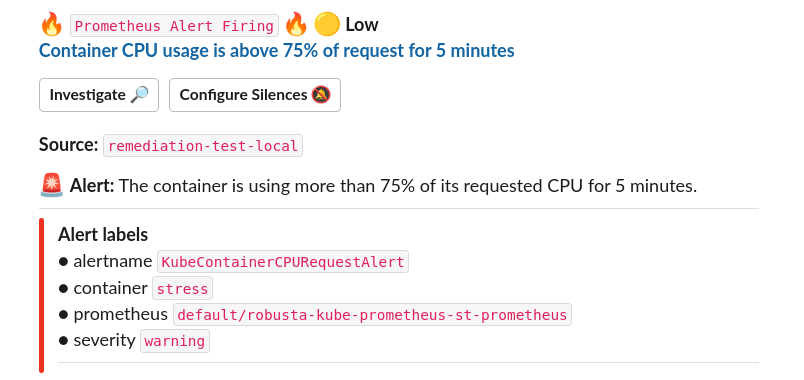Open the Container CPU usage alert link
The width and height of the screenshot is (804, 380).
coord(277,51)
